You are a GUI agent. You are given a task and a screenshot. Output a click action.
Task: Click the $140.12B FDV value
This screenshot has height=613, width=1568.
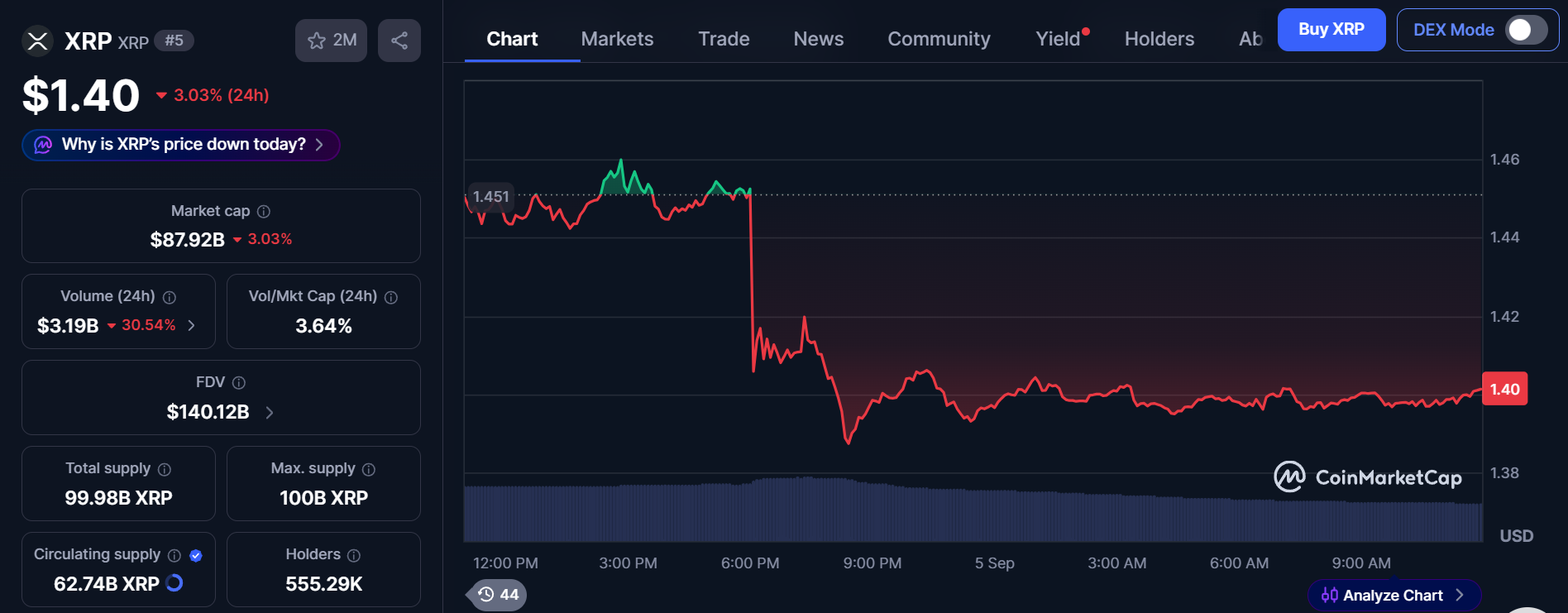(x=208, y=412)
